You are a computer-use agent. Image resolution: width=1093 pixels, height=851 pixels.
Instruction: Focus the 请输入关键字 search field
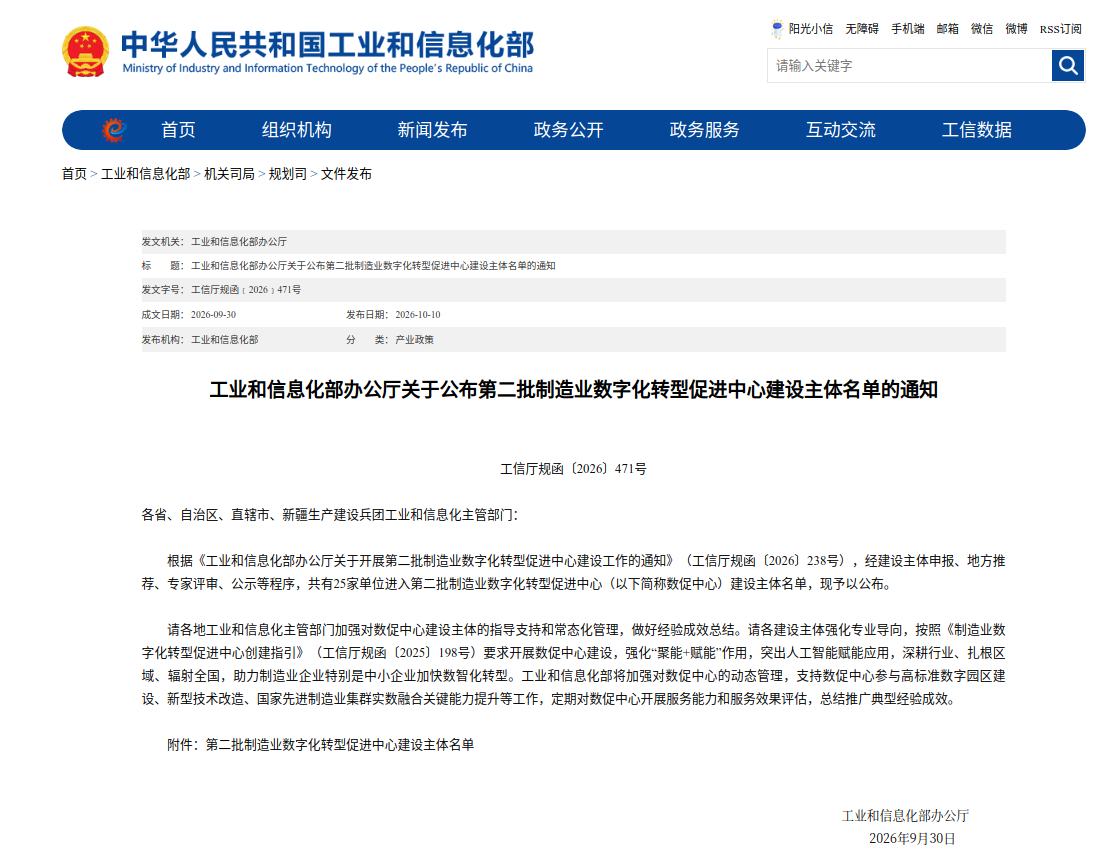pos(910,66)
